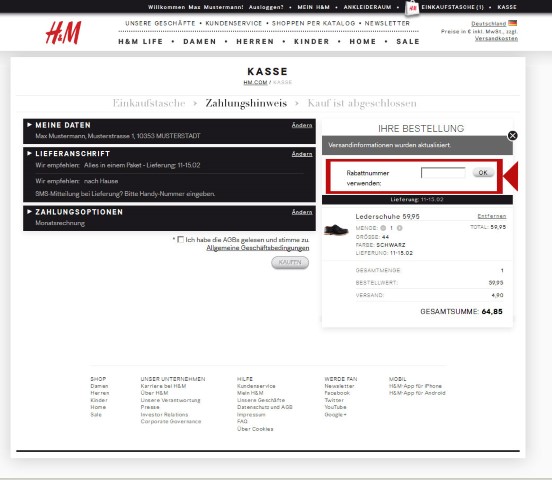This screenshot has width=552, height=480.
Task: Click HM.COM breadcrumb link
Action: click(x=255, y=82)
